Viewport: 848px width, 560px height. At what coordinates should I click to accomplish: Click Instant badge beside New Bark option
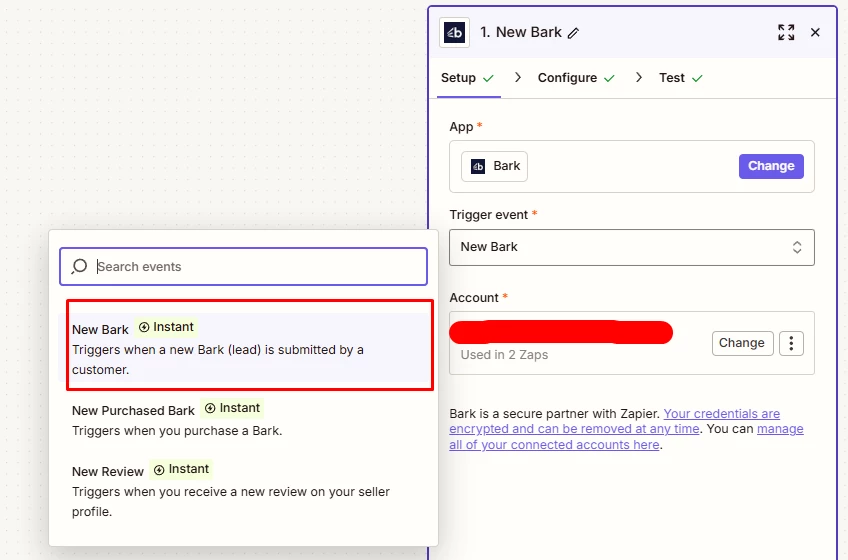pyautogui.click(x=166, y=327)
